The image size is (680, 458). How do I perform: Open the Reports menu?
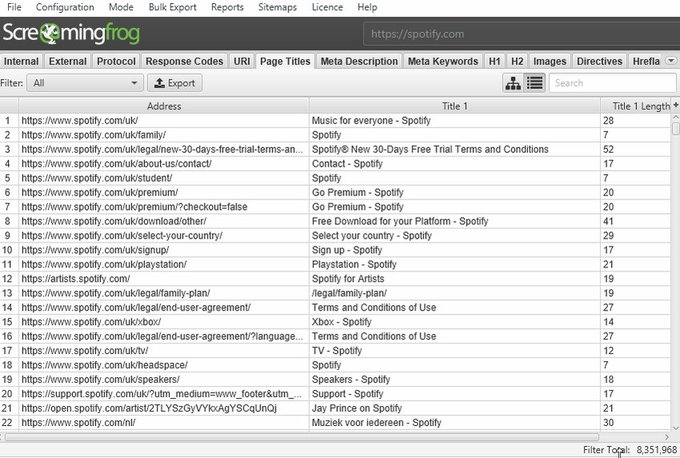[x=227, y=7]
